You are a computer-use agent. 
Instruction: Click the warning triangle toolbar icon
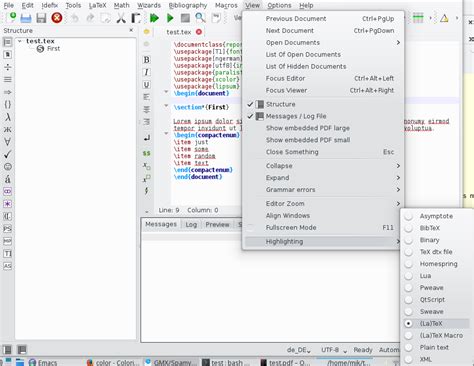(444, 18)
